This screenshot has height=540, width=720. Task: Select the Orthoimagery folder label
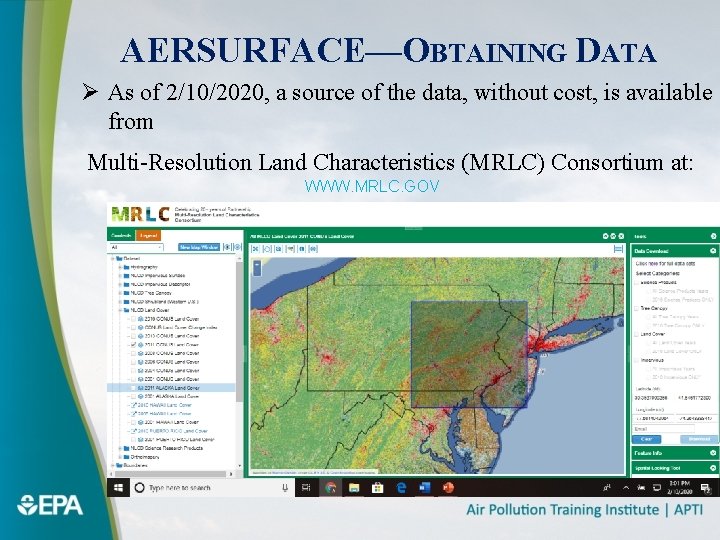click(145, 457)
